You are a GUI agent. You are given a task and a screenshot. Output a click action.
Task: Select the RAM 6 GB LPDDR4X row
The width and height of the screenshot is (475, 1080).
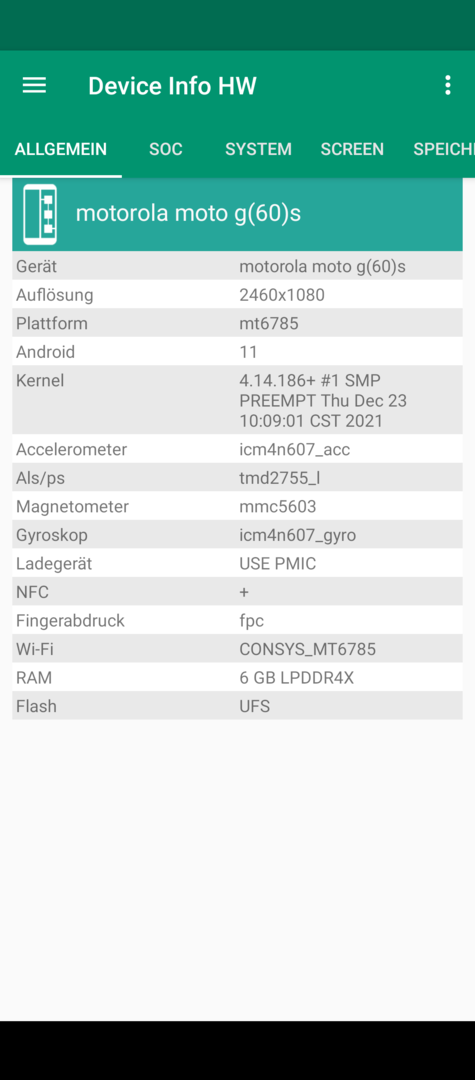[x=237, y=678]
